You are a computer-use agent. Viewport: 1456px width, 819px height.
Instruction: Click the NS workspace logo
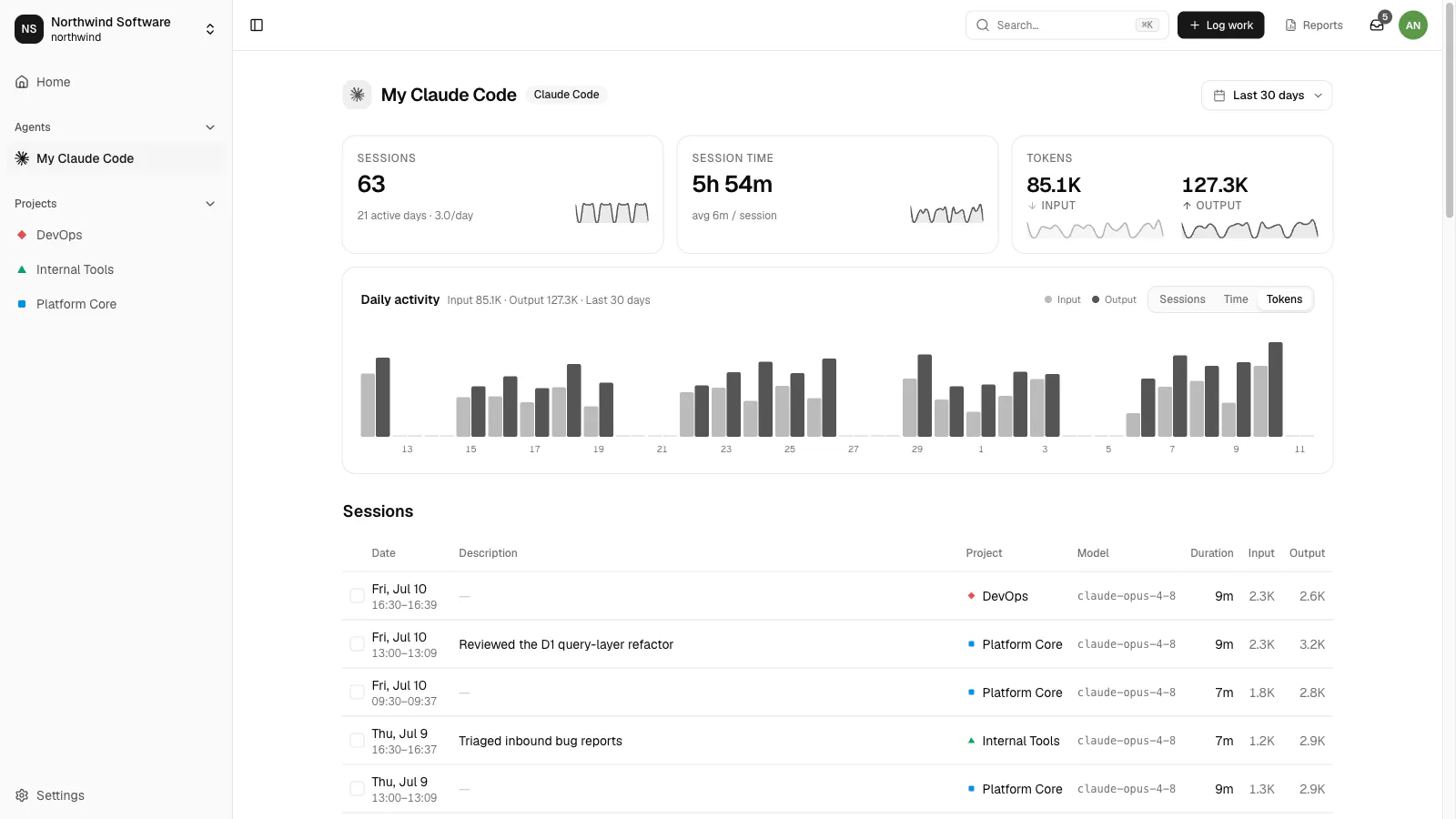coord(29,29)
